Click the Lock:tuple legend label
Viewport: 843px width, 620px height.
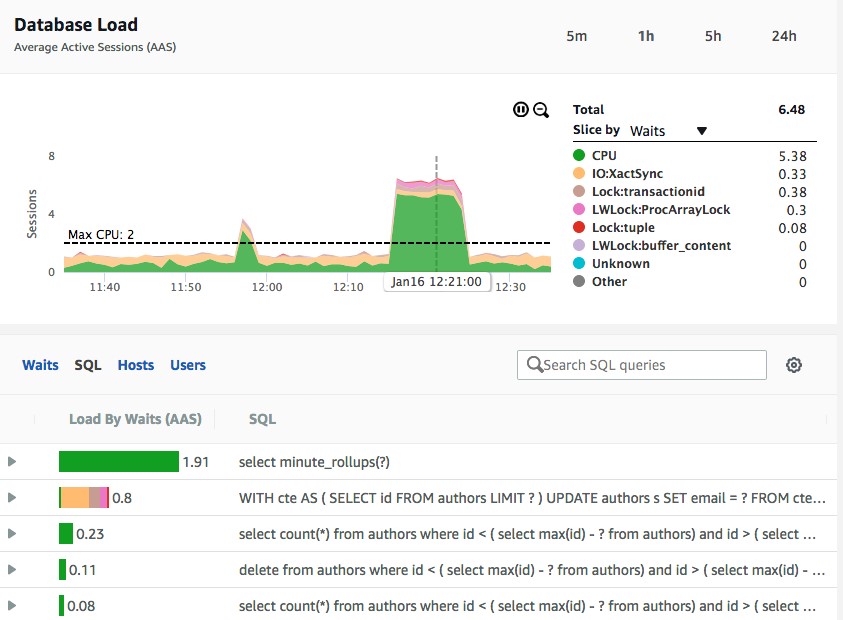click(623, 227)
